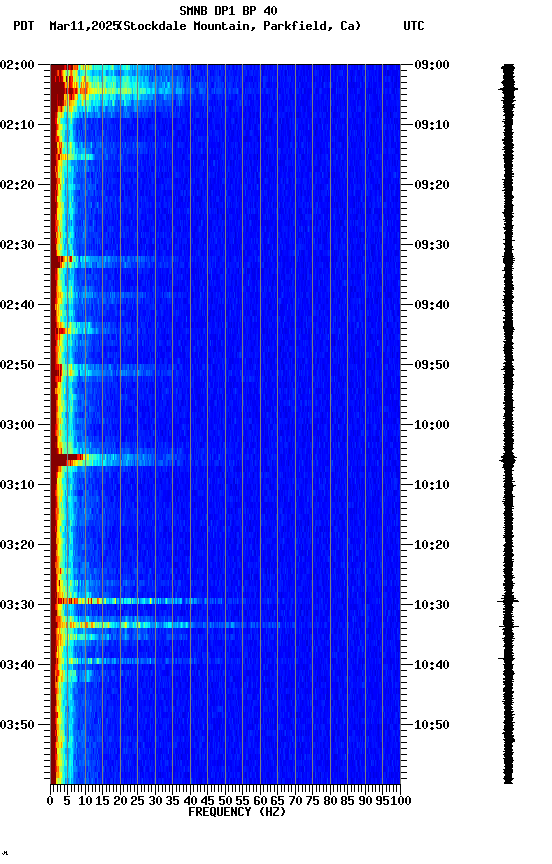The image size is (552, 864).
Task: Click the 03:10 PDT time label
Action: click(17, 485)
